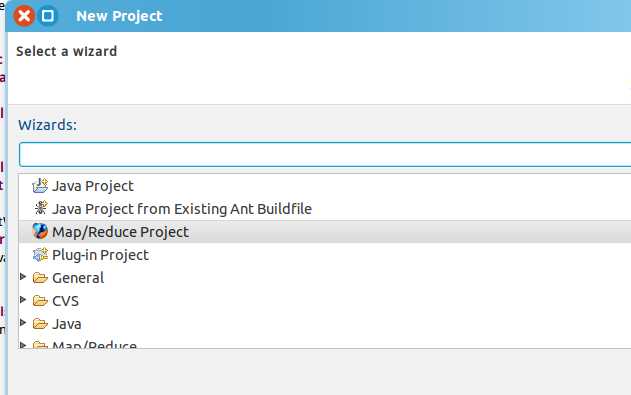Select Java Project from Existing Ant Buildfile
Image resolution: width=631 pixels, height=395 pixels.
182,209
